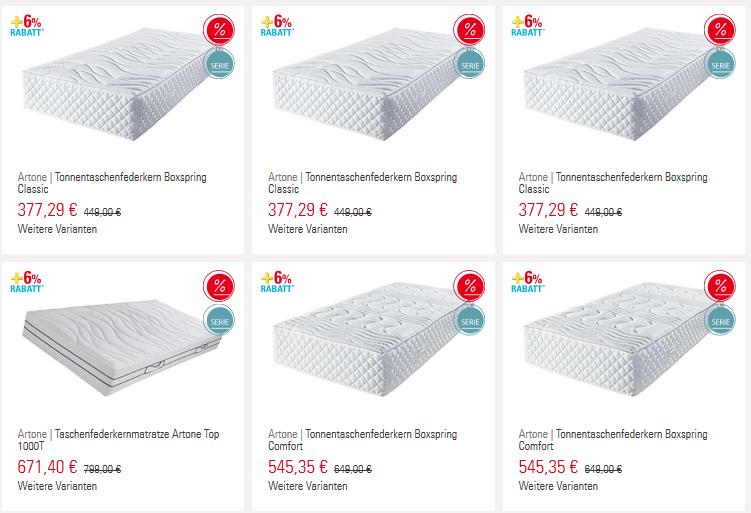751x513 pixels.
Task: Click Weitere Varianten under middle Comfort mattress
Action: click(308, 486)
